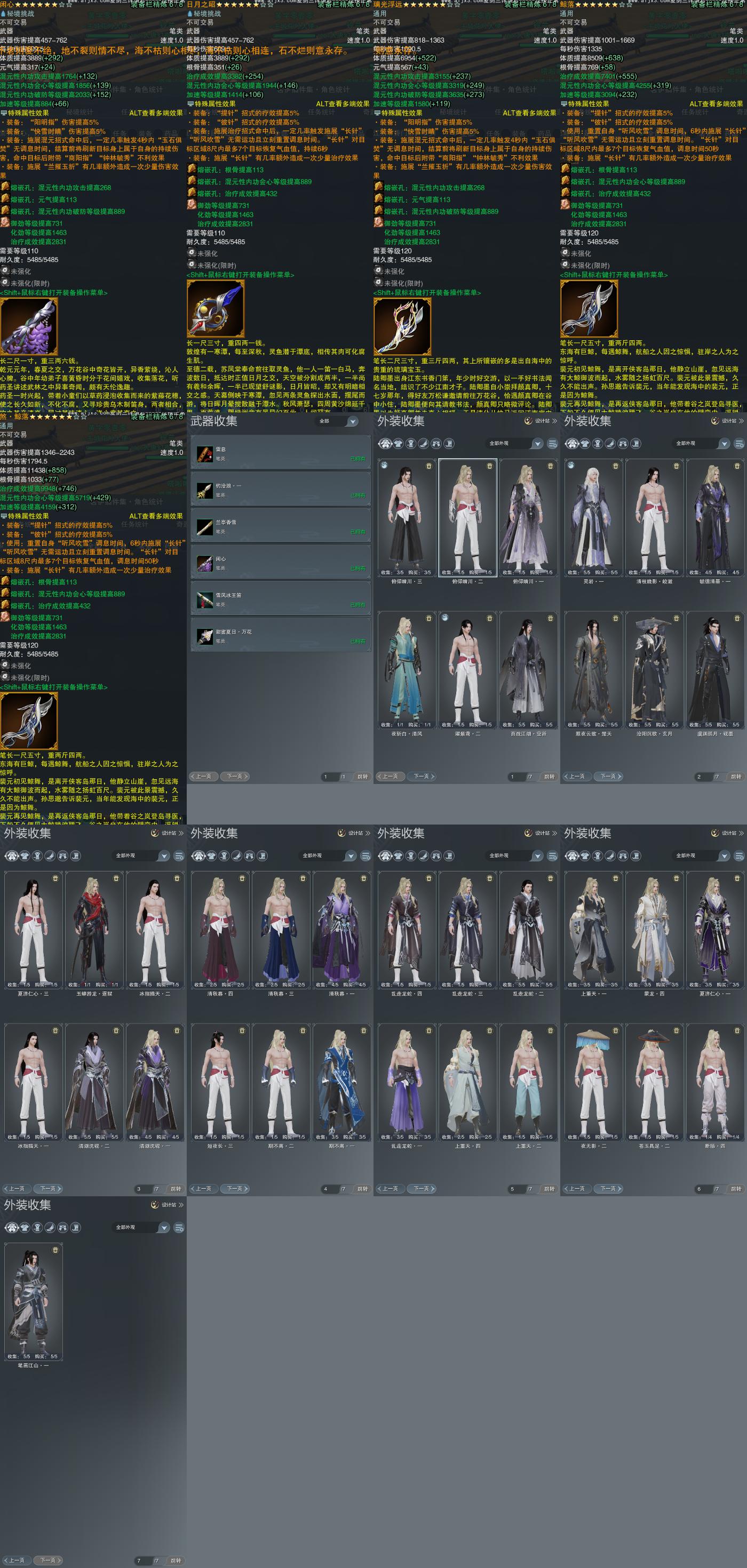This screenshot has height=1568, width=747.
Task: Click the 甜蜜夏日·万花 weapon icon
Action: tap(204, 636)
